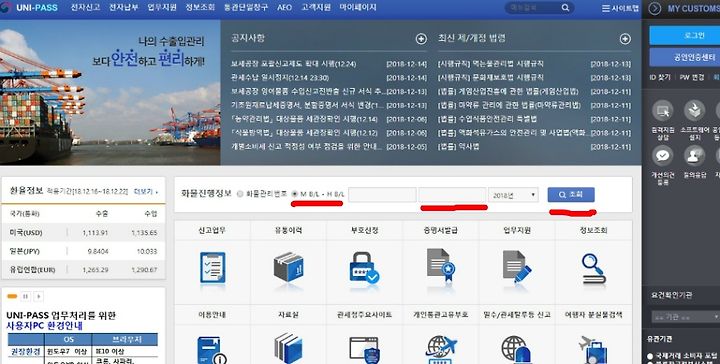
Task: Open the 마이페이지 menu
Action: (x=358, y=8)
